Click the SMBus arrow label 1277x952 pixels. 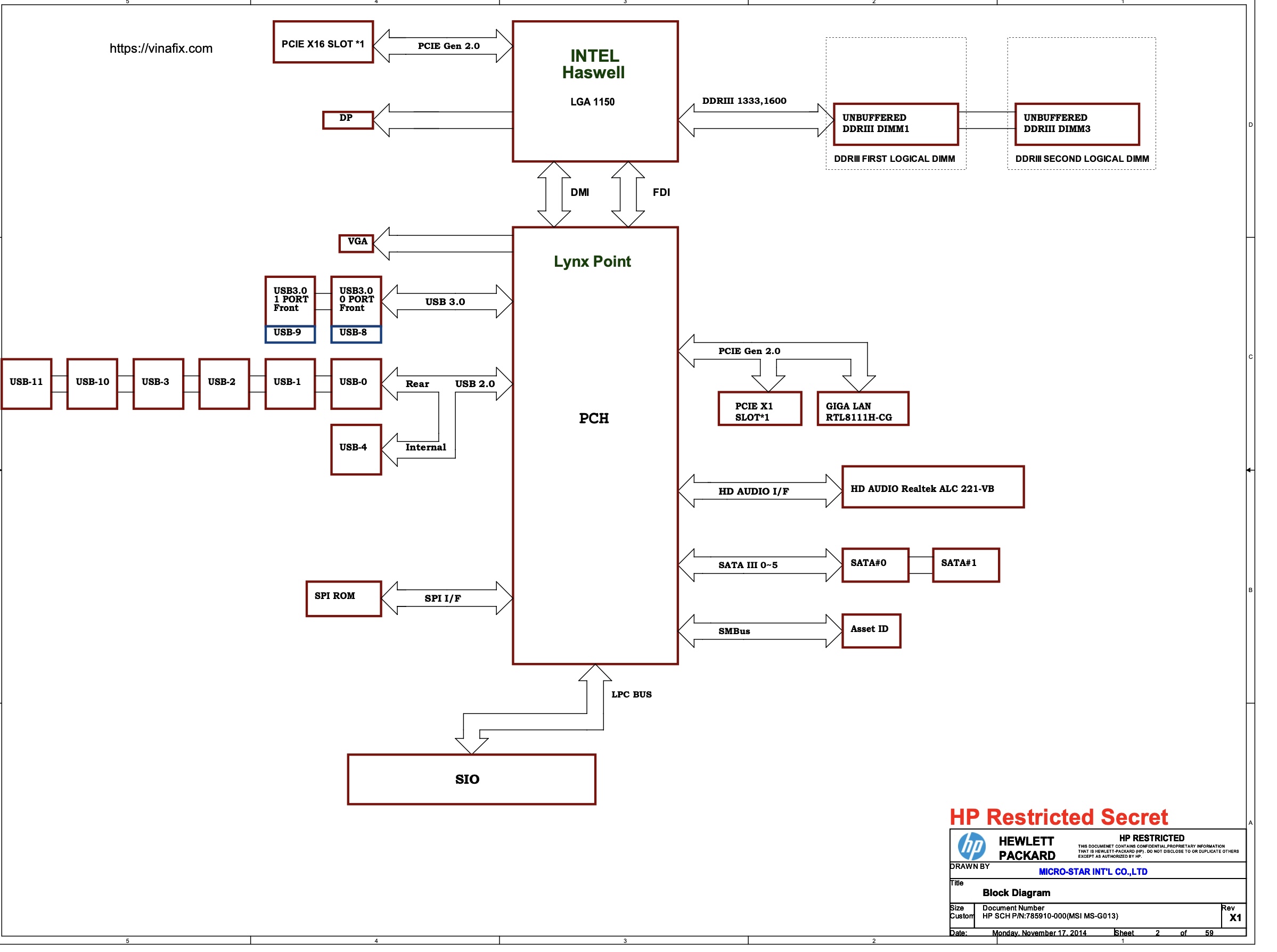734,631
